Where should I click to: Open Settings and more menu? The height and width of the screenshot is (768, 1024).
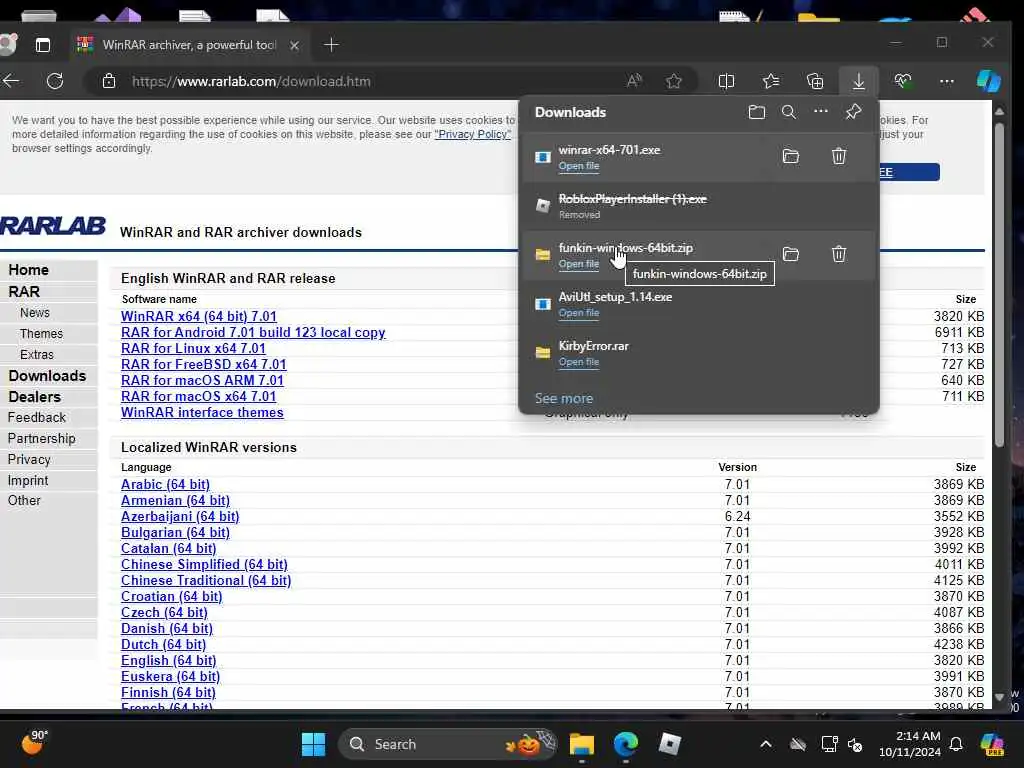click(x=946, y=81)
